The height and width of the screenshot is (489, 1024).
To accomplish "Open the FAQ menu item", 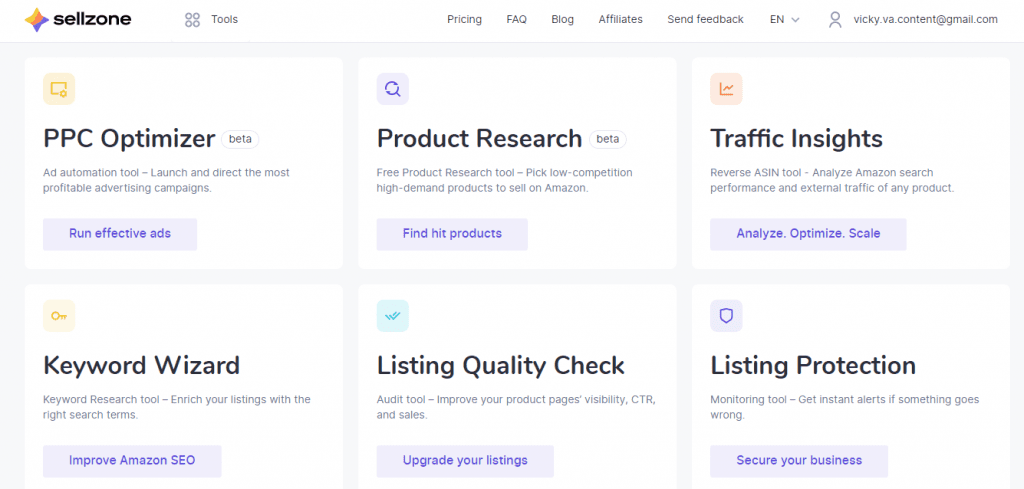I will (517, 20).
